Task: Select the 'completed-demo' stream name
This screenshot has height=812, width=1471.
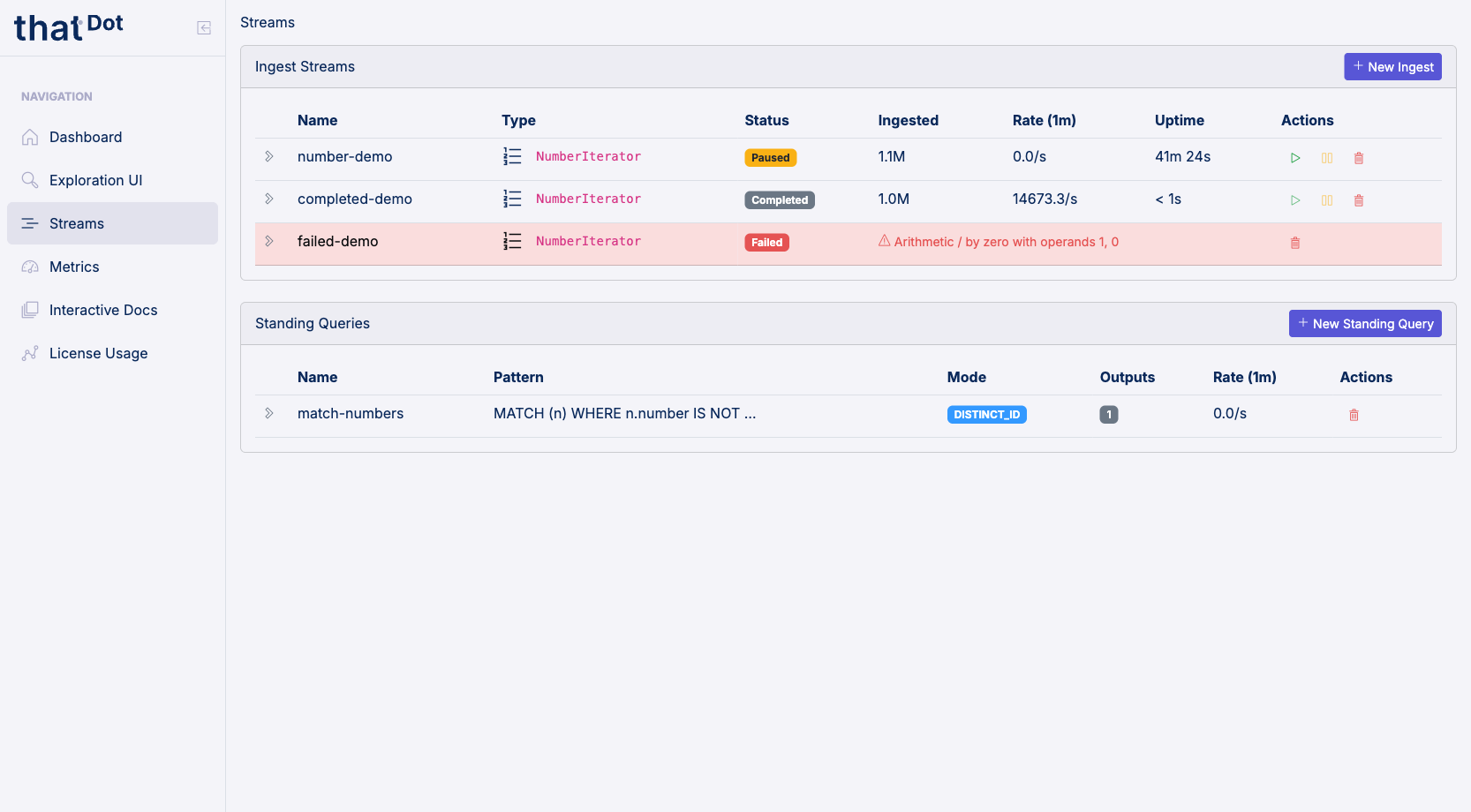Action: point(355,199)
